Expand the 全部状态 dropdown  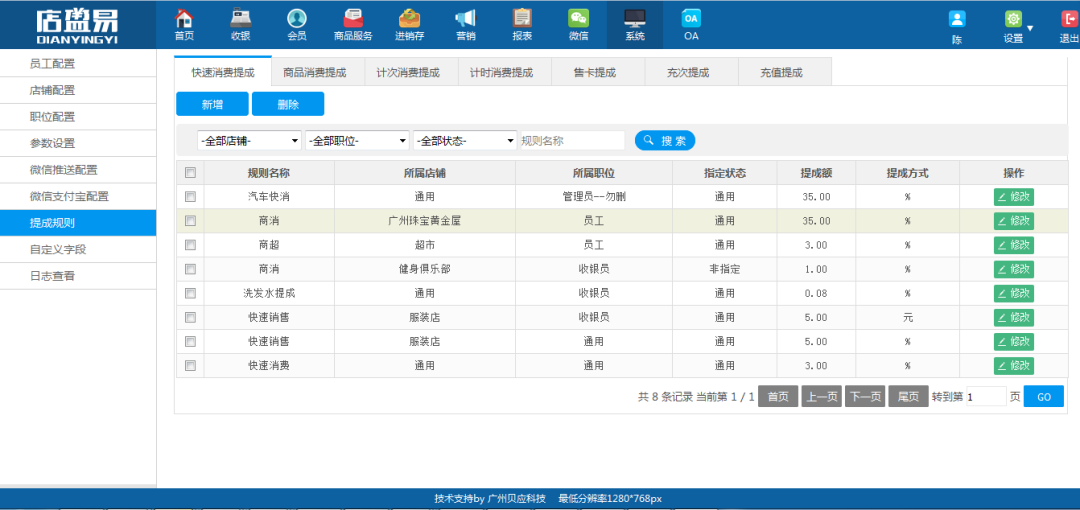[466, 141]
